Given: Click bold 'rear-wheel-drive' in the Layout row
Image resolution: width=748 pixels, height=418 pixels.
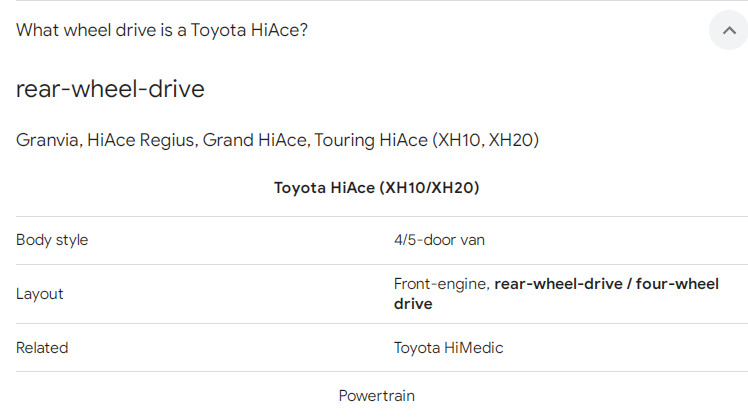Looking at the screenshot, I should pyautogui.click(x=556, y=285).
